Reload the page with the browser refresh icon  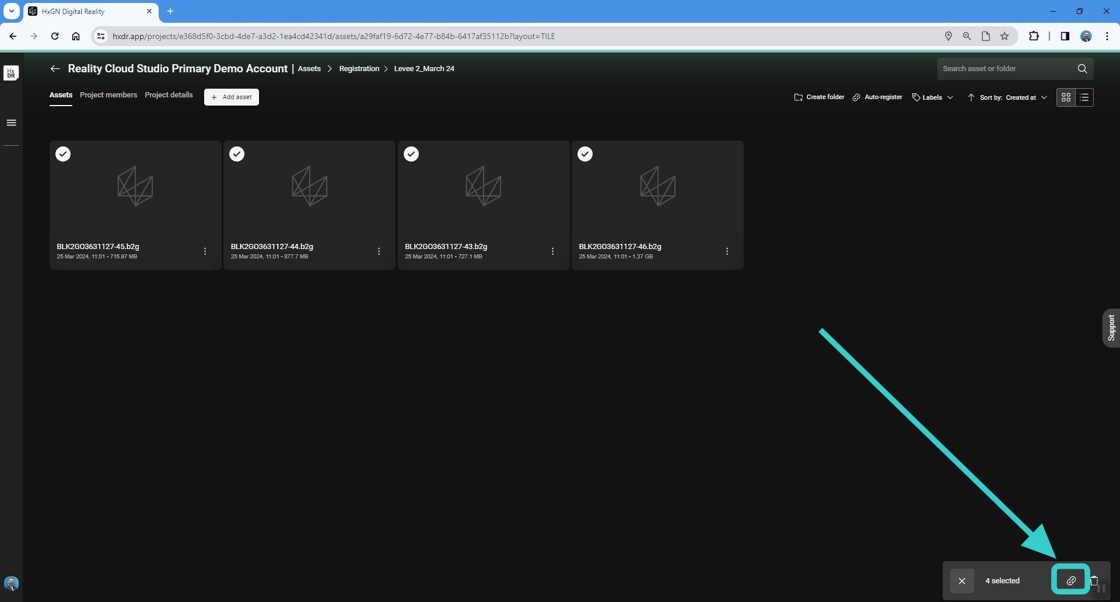(x=54, y=36)
